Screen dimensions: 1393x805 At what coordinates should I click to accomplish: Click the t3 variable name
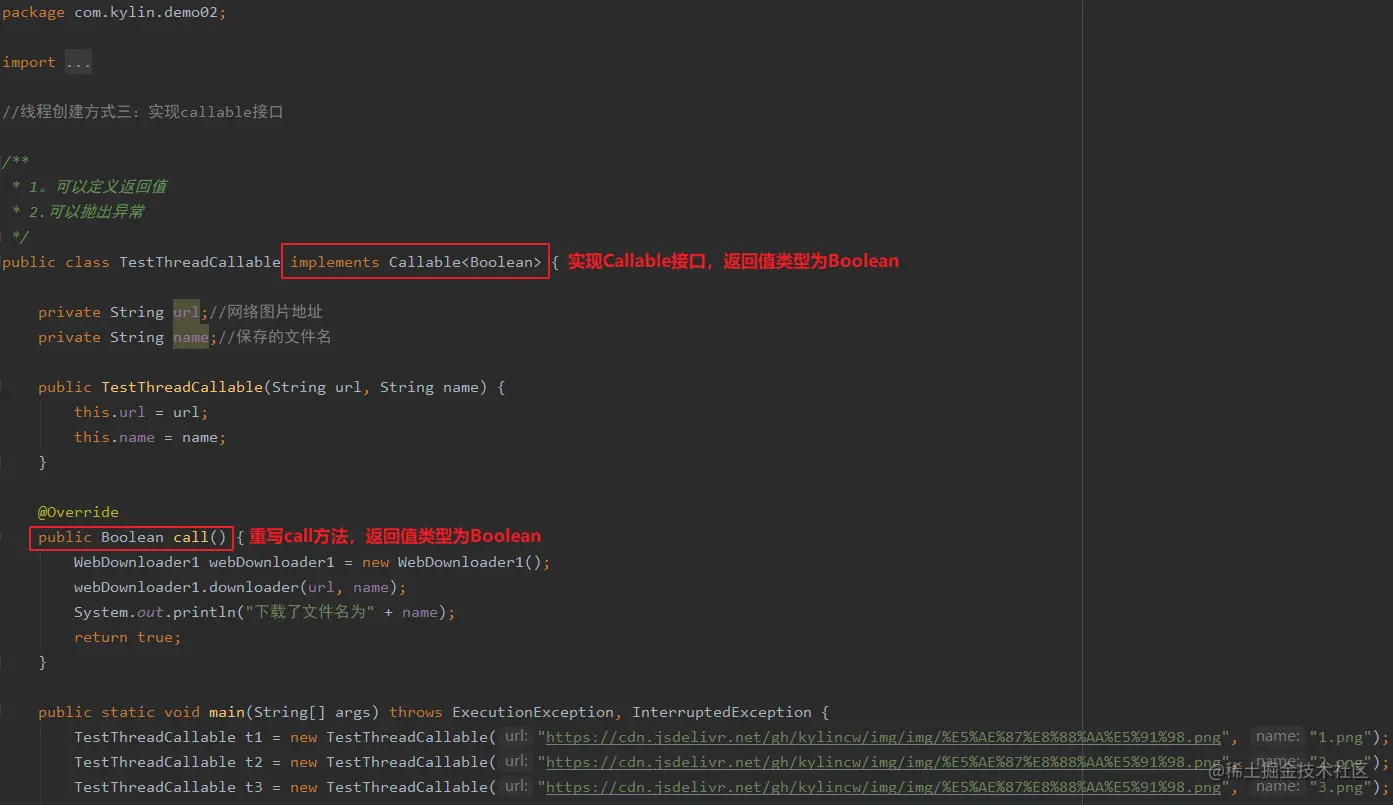coord(254,787)
